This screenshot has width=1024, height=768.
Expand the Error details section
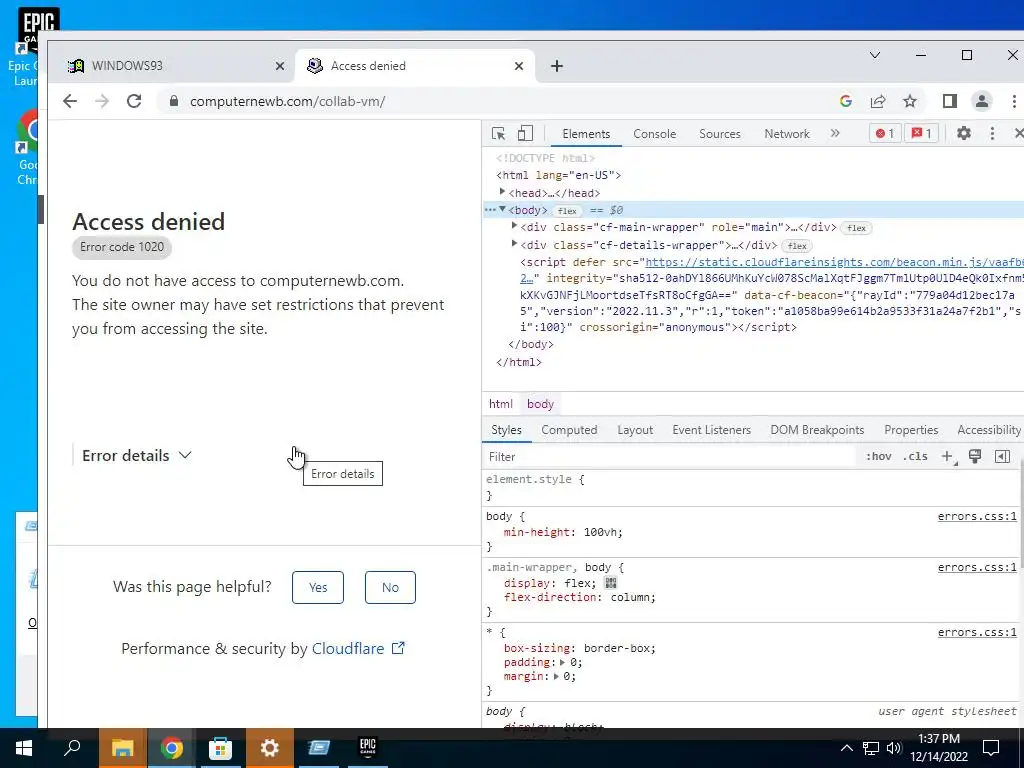[136, 456]
